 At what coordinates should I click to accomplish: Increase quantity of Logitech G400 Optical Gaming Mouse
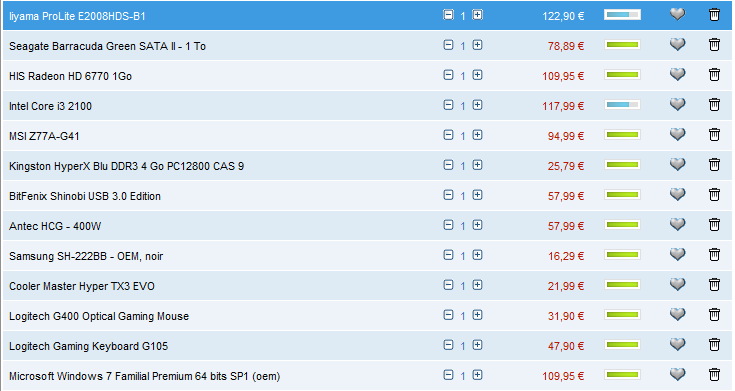coord(477,315)
